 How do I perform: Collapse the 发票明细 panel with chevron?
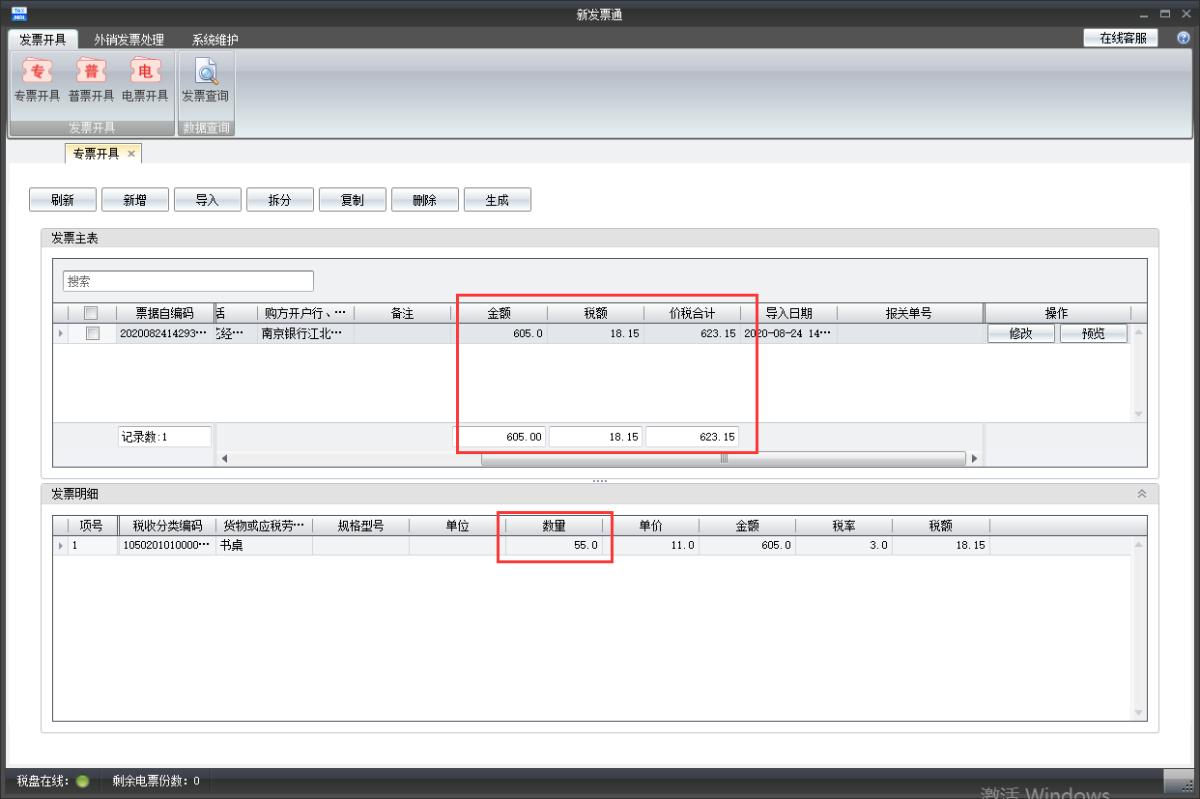click(1142, 494)
